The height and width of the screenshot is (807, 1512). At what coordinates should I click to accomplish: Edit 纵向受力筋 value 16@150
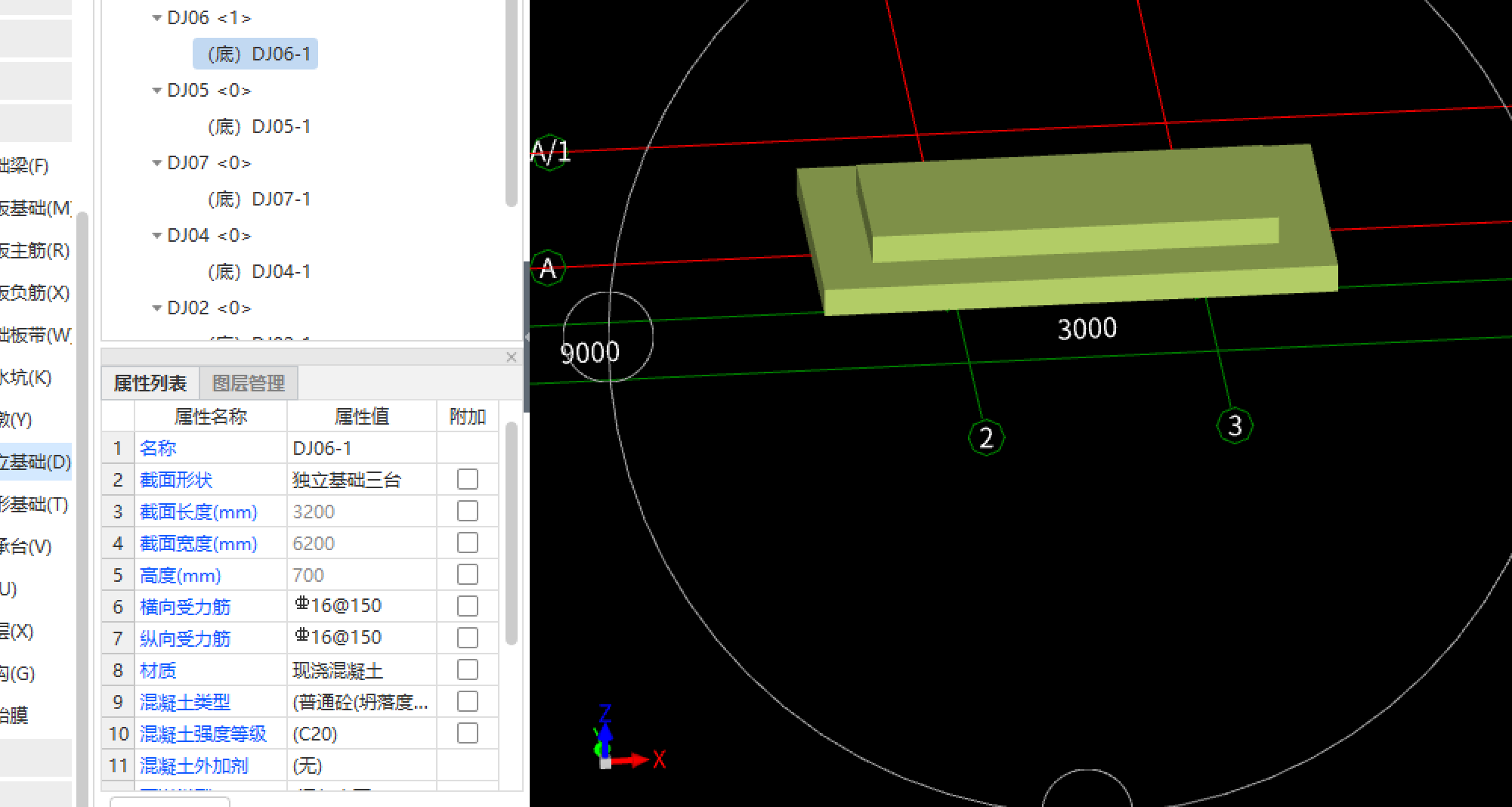[x=361, y=638]
